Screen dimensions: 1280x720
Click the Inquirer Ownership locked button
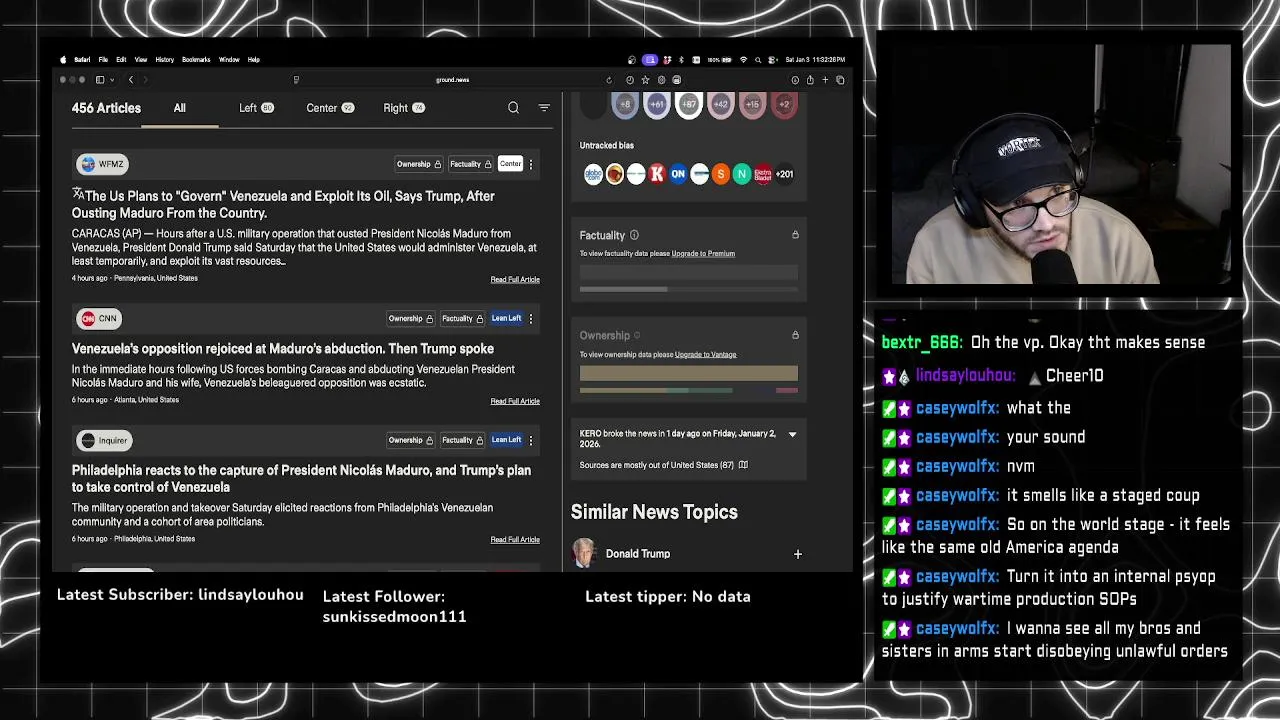[x=410, y=440]
